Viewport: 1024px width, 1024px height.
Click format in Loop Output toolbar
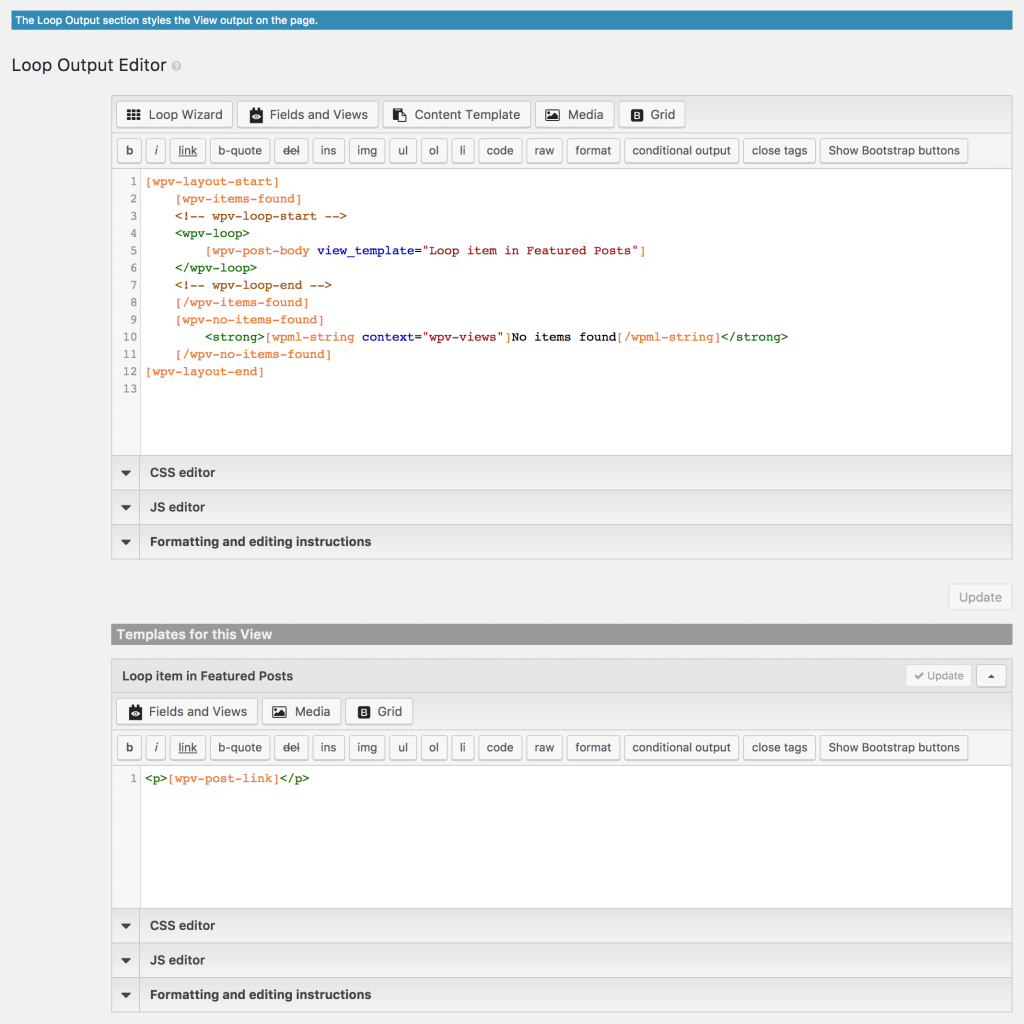click(x=593, y=151)
